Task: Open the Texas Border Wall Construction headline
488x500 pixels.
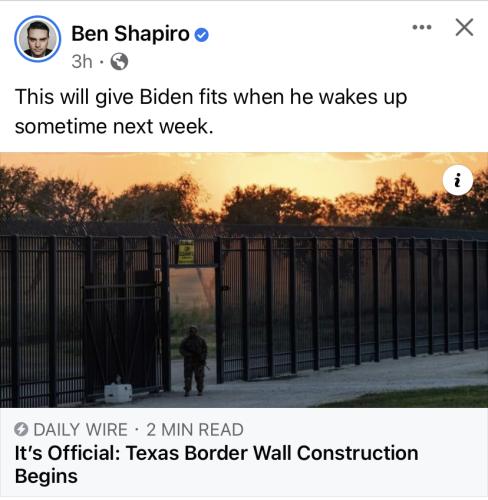Action: tap(216, 464)
